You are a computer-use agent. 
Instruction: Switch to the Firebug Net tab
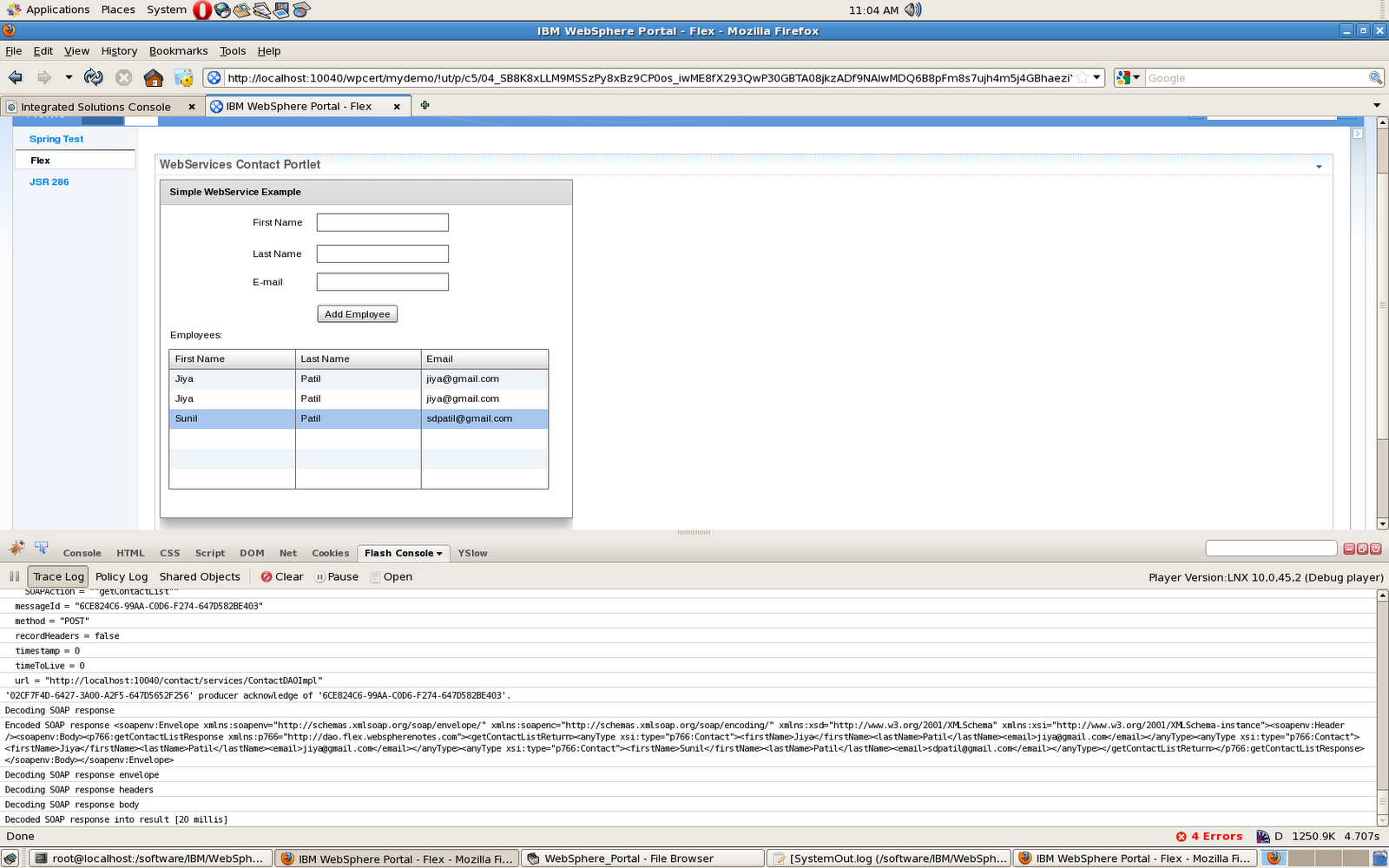[288, 553]
